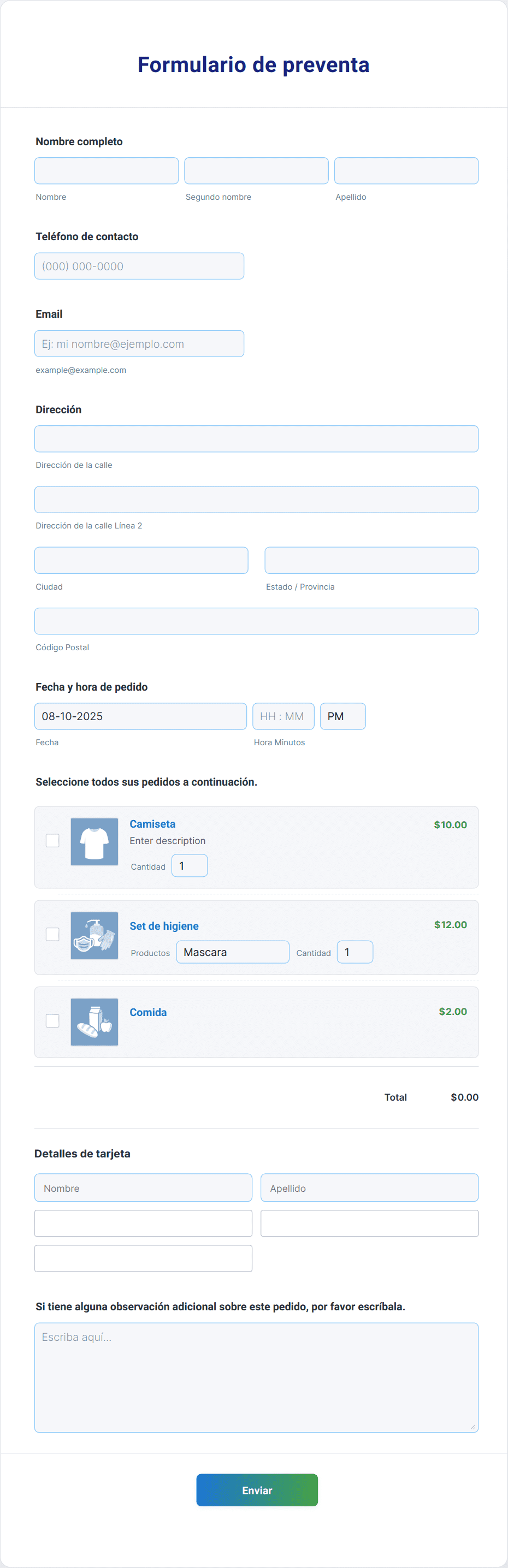This screenshot has width=508, height=1568.
Task: Expand the Productos dropdown showing Mascara
Action: 232,952
